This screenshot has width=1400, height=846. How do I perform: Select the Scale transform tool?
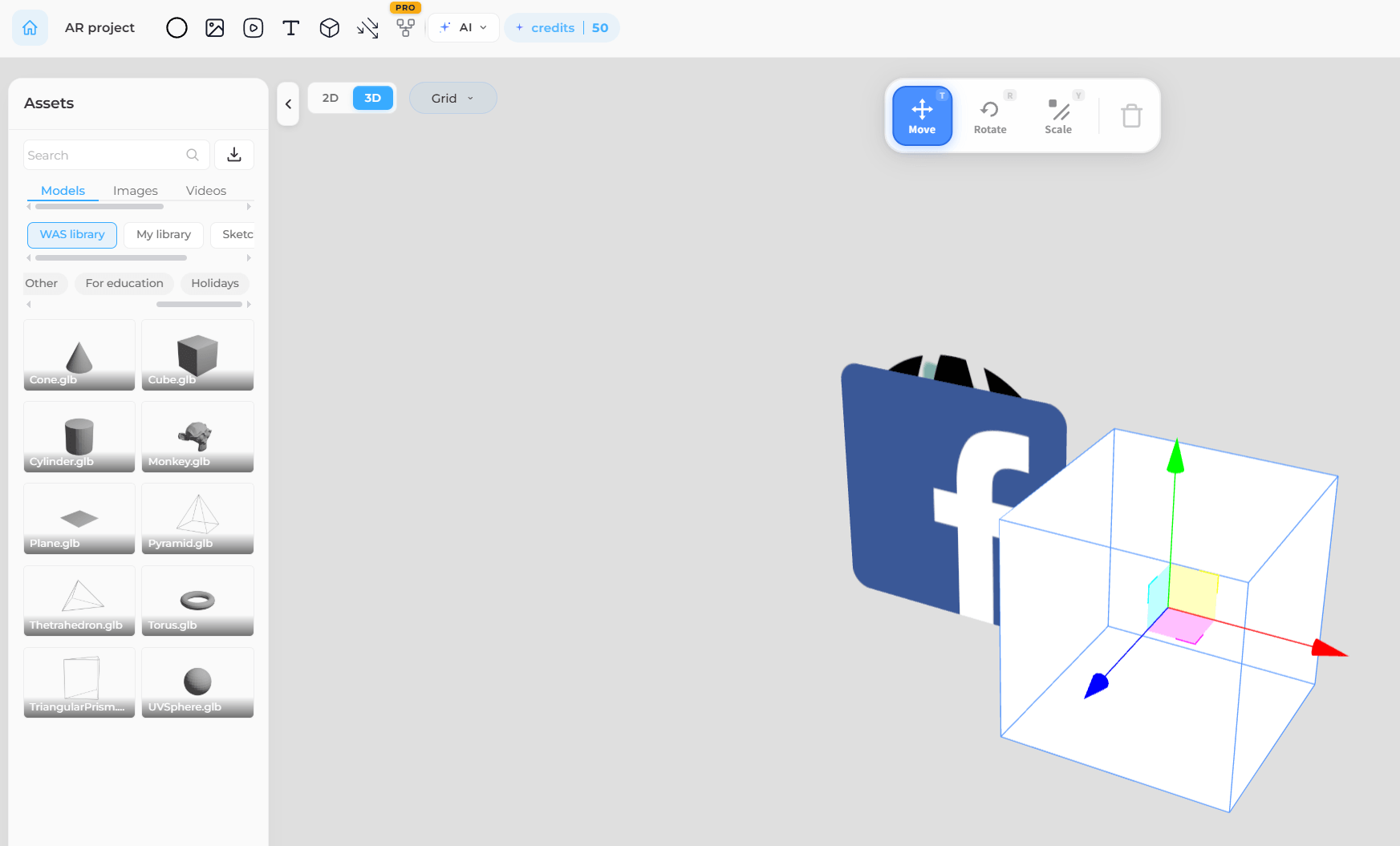[1058, 116]
